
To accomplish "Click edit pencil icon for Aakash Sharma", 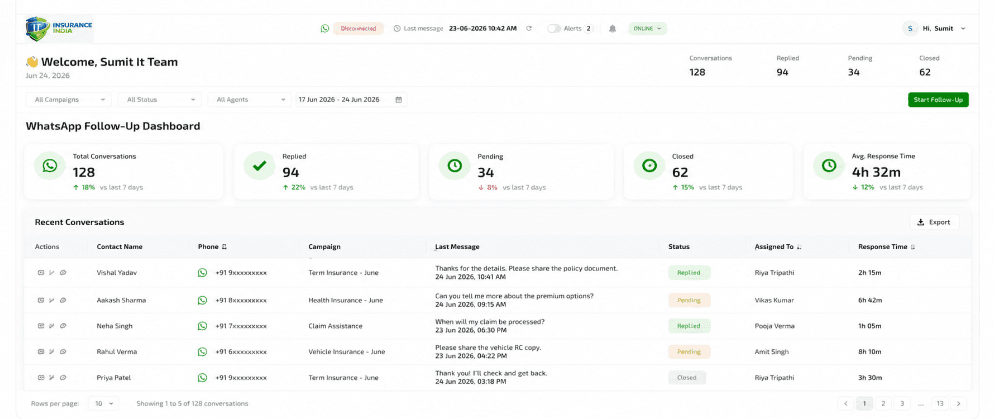I will coord(52,300).
